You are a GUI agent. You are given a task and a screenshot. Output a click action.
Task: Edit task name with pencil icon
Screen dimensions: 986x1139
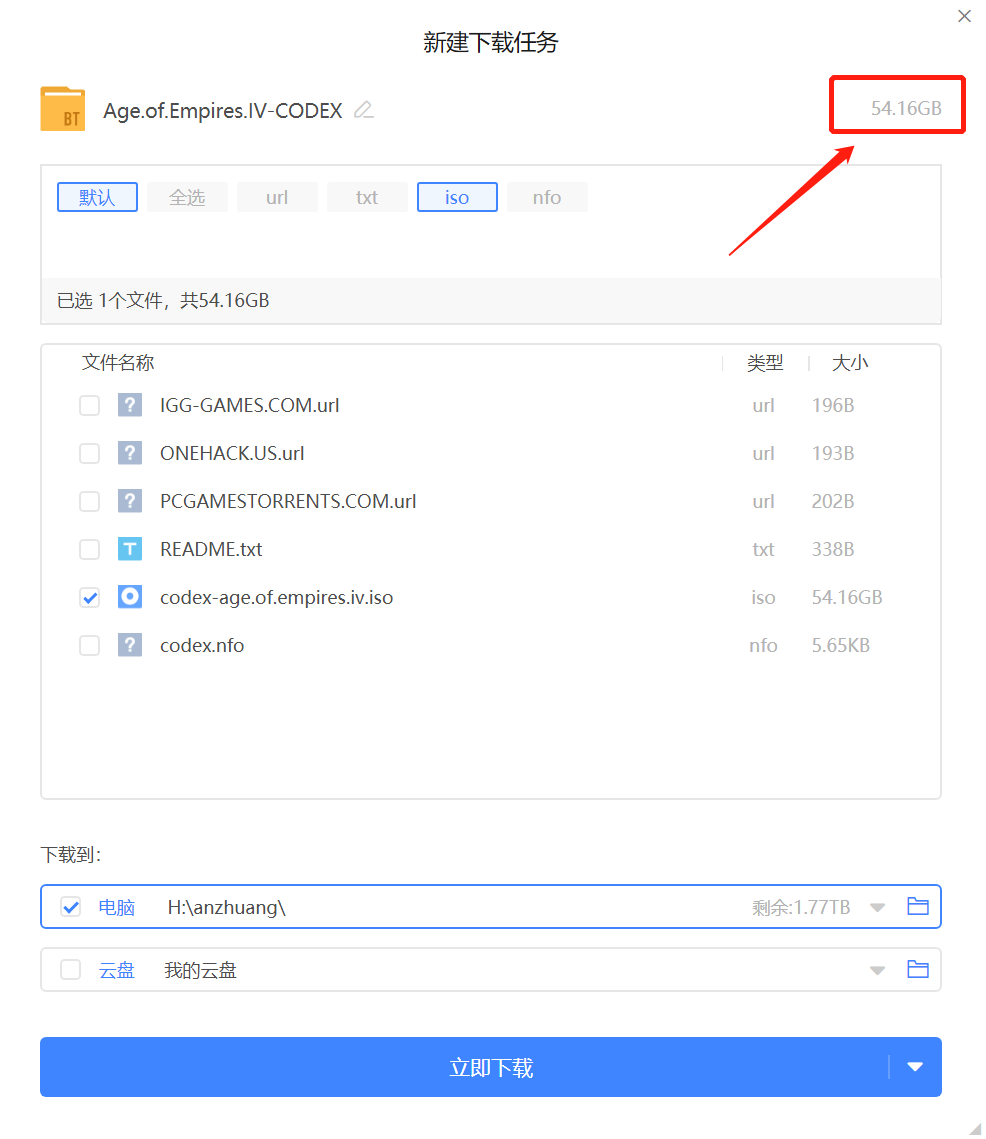[x=363, y=110]
